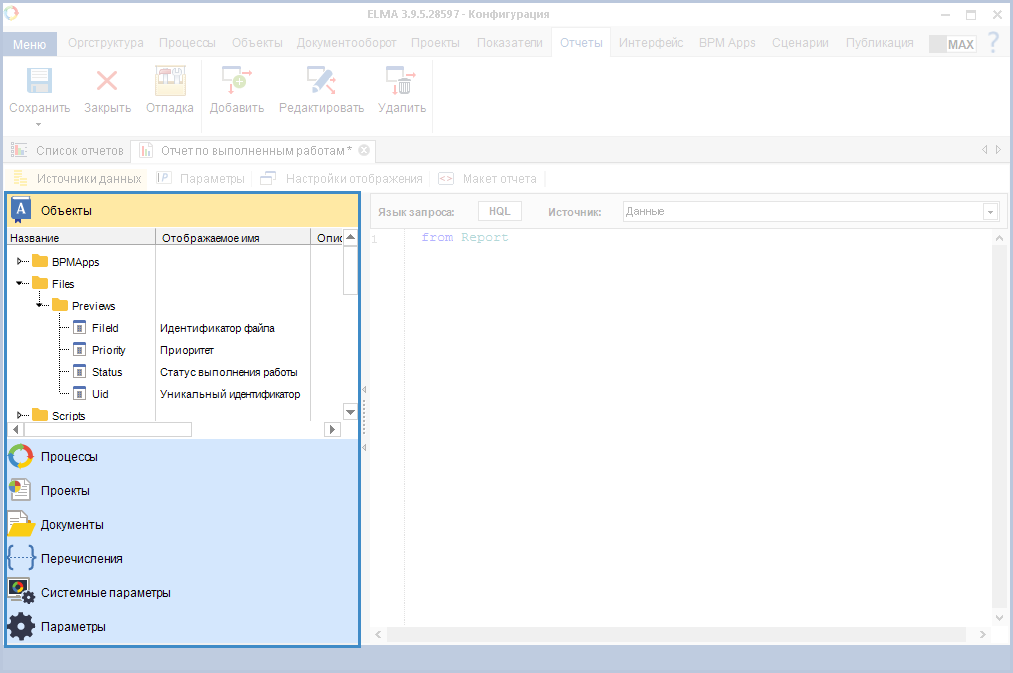Image resolution: width=1013 pixels, height=673 pixels.
Task: Open the dropdown arrow under Save
Action: pyautogui.click(x=39, y=125)
